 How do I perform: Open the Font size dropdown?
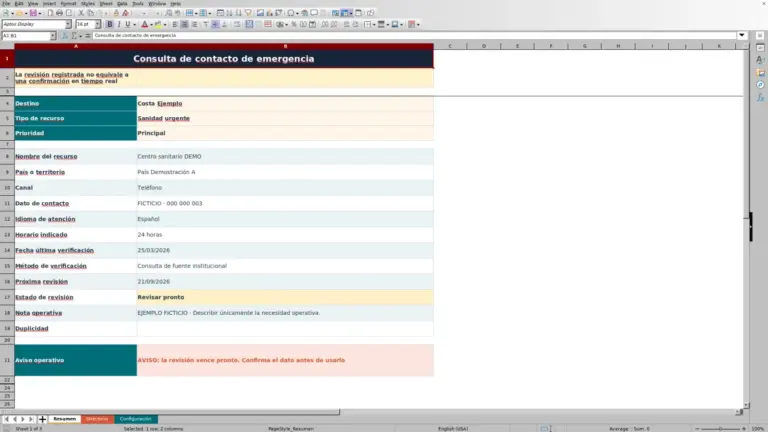(x=97, y=24)
